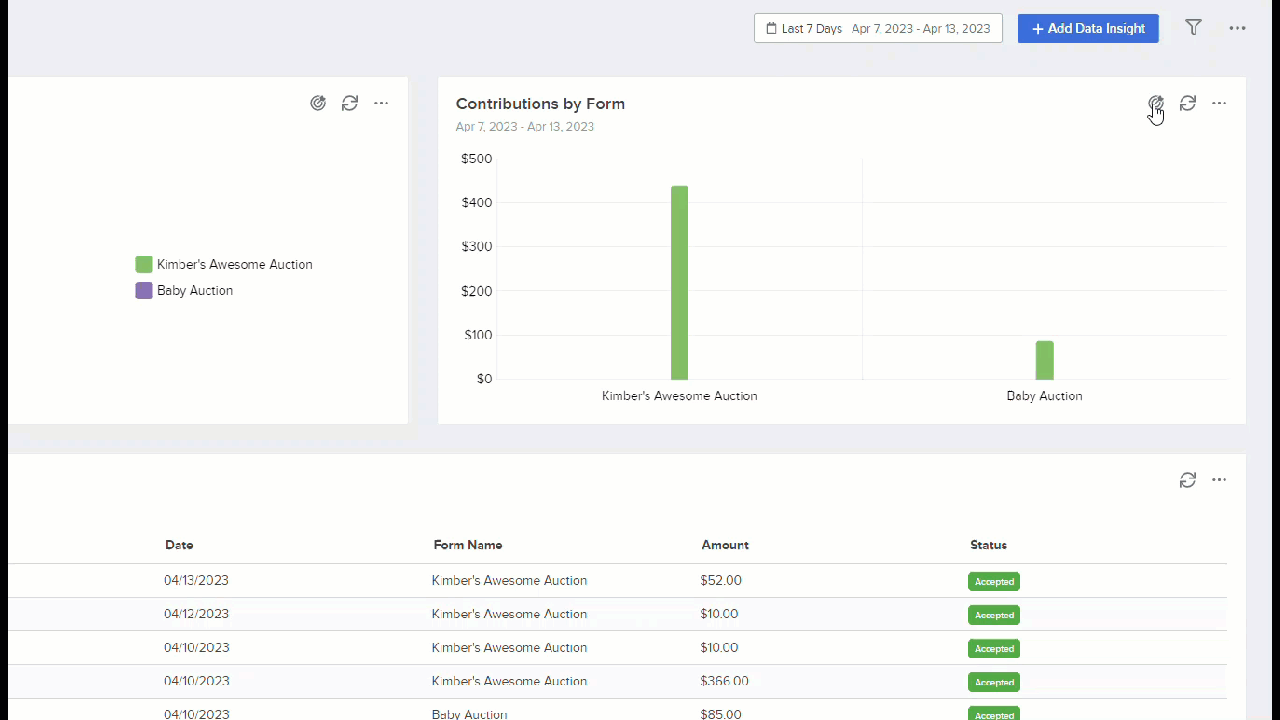Sort table by Date column header
The height and width of the screenshot is (720, 1280).
[x=179, y=545]
